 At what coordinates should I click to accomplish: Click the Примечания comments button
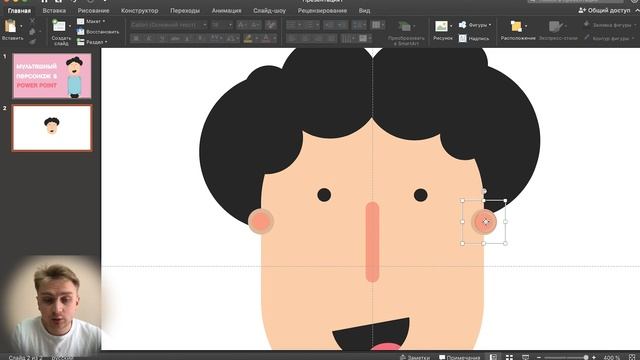click(460, 357)
